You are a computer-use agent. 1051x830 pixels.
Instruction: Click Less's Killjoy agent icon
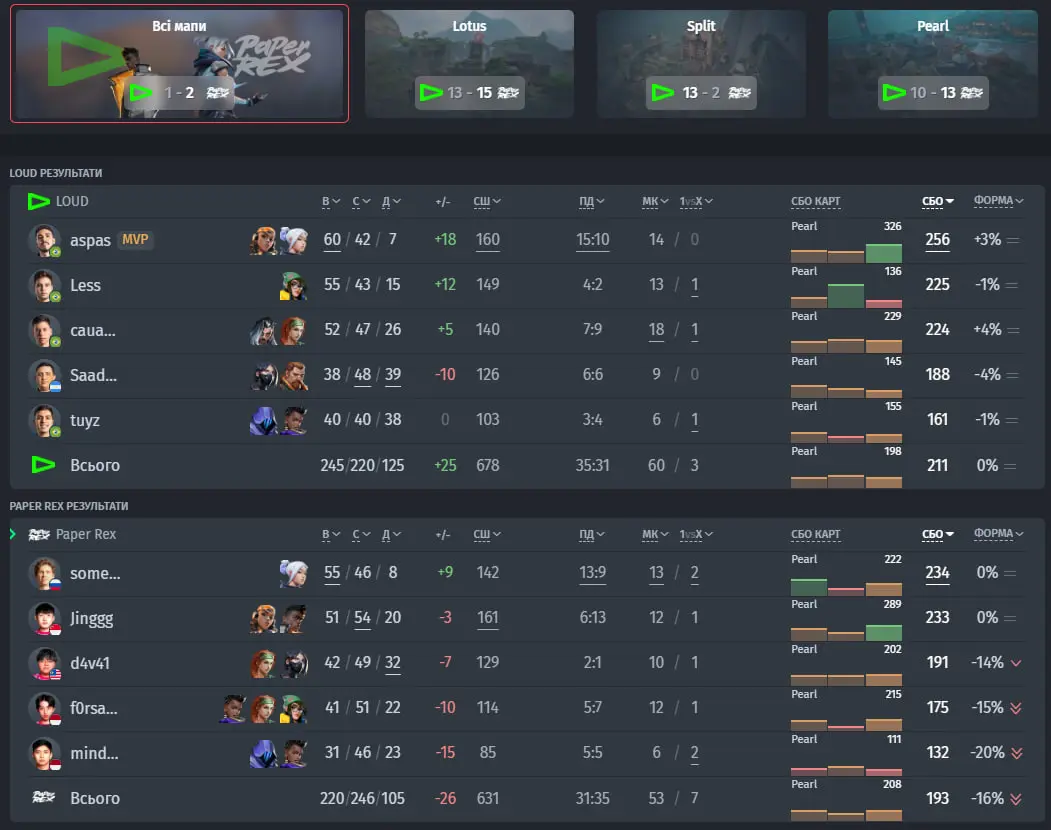[x=294, y=285]
